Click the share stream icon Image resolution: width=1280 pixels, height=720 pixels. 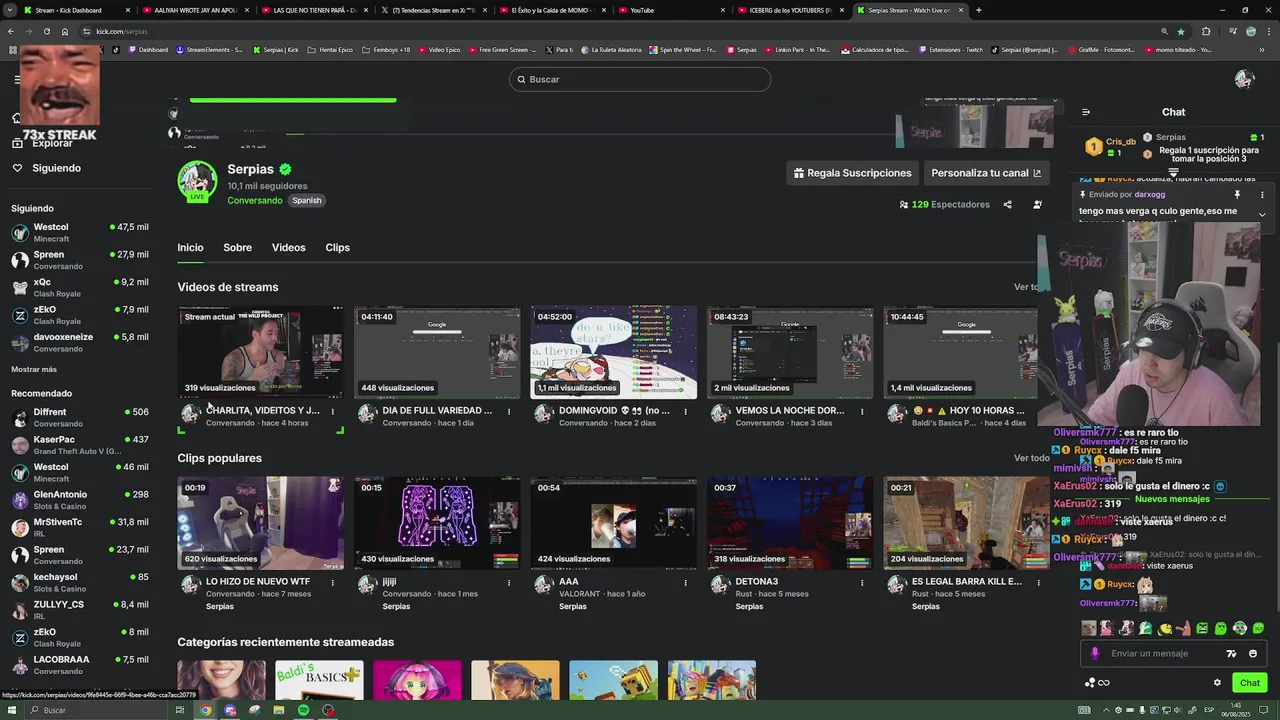1007,204
